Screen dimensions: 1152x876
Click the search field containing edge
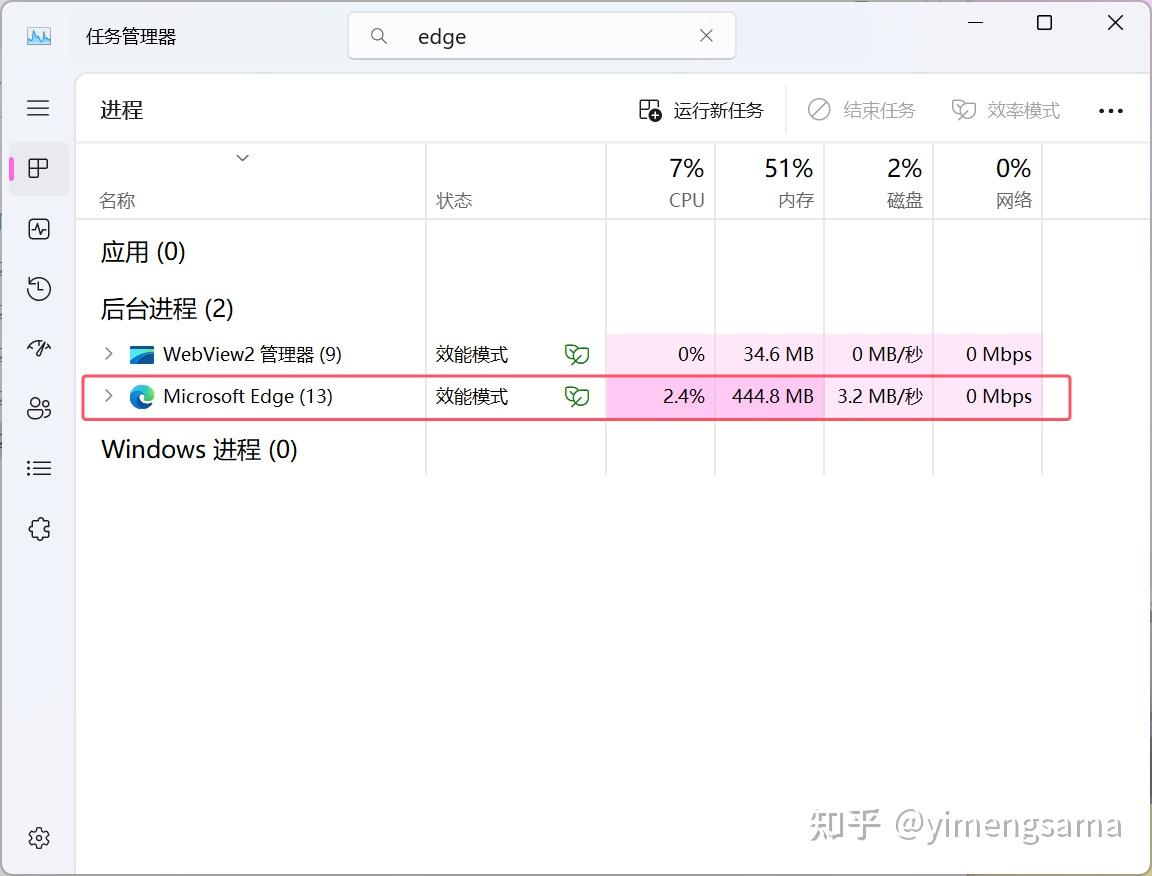(541, 35)
